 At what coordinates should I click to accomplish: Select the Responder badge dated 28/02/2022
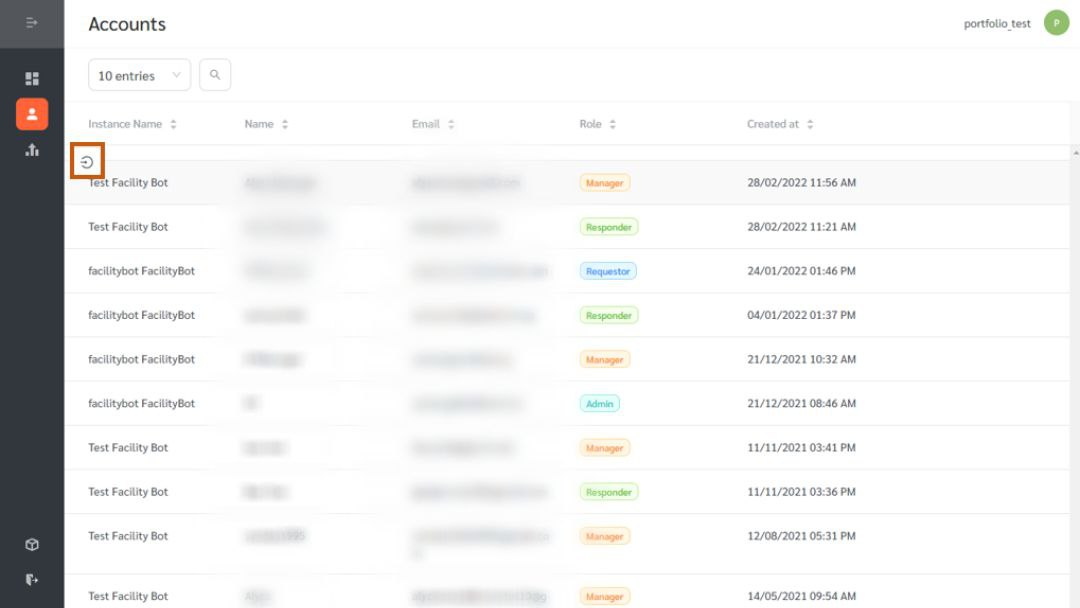point(608,226)
